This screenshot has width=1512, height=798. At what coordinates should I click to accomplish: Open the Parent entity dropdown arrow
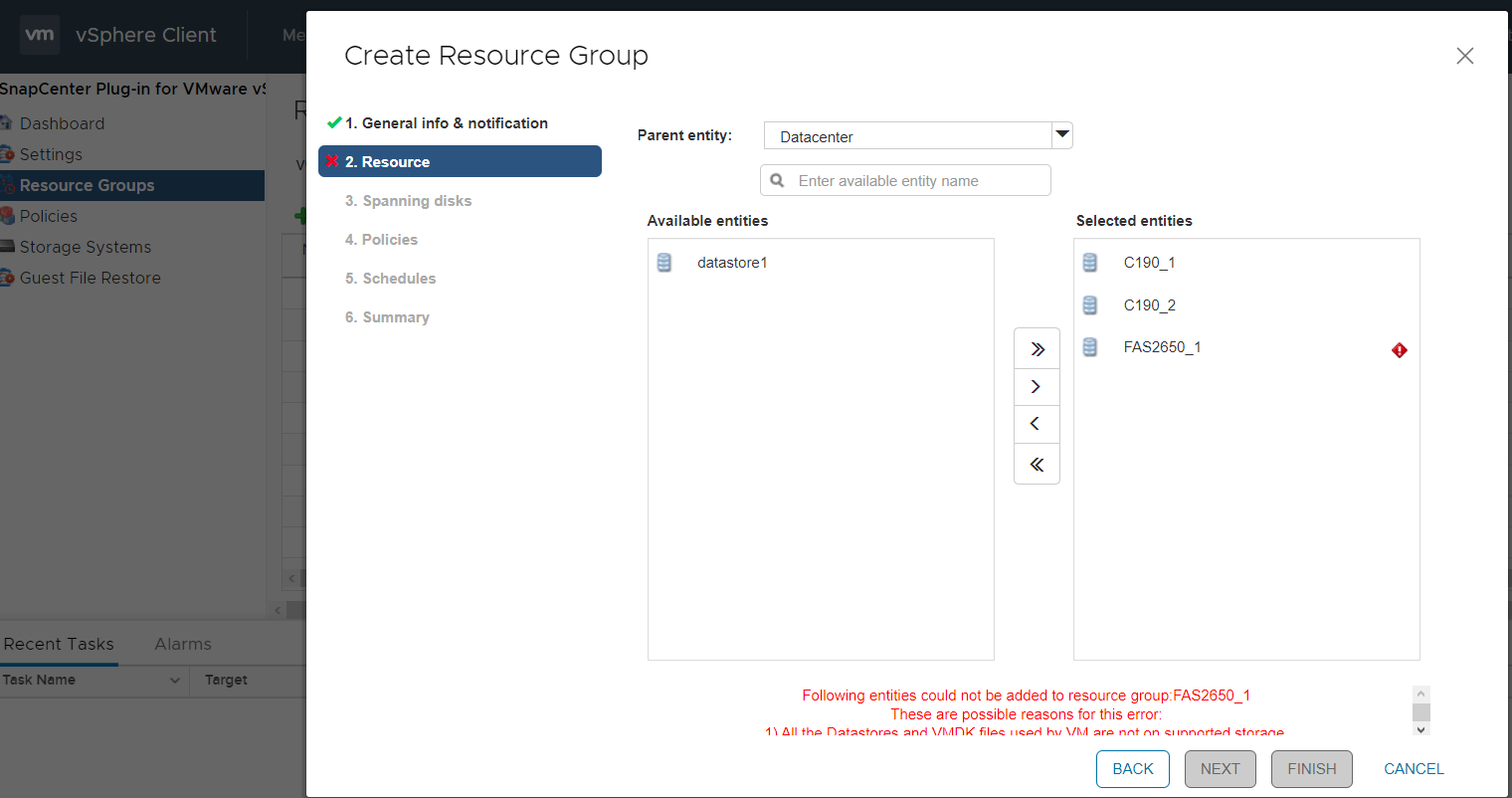1061,135
